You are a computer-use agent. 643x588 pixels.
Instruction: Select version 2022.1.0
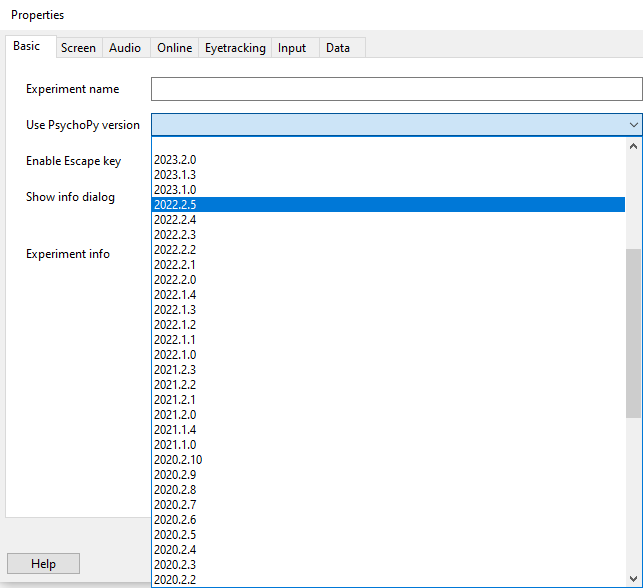(x=388, y=355)
